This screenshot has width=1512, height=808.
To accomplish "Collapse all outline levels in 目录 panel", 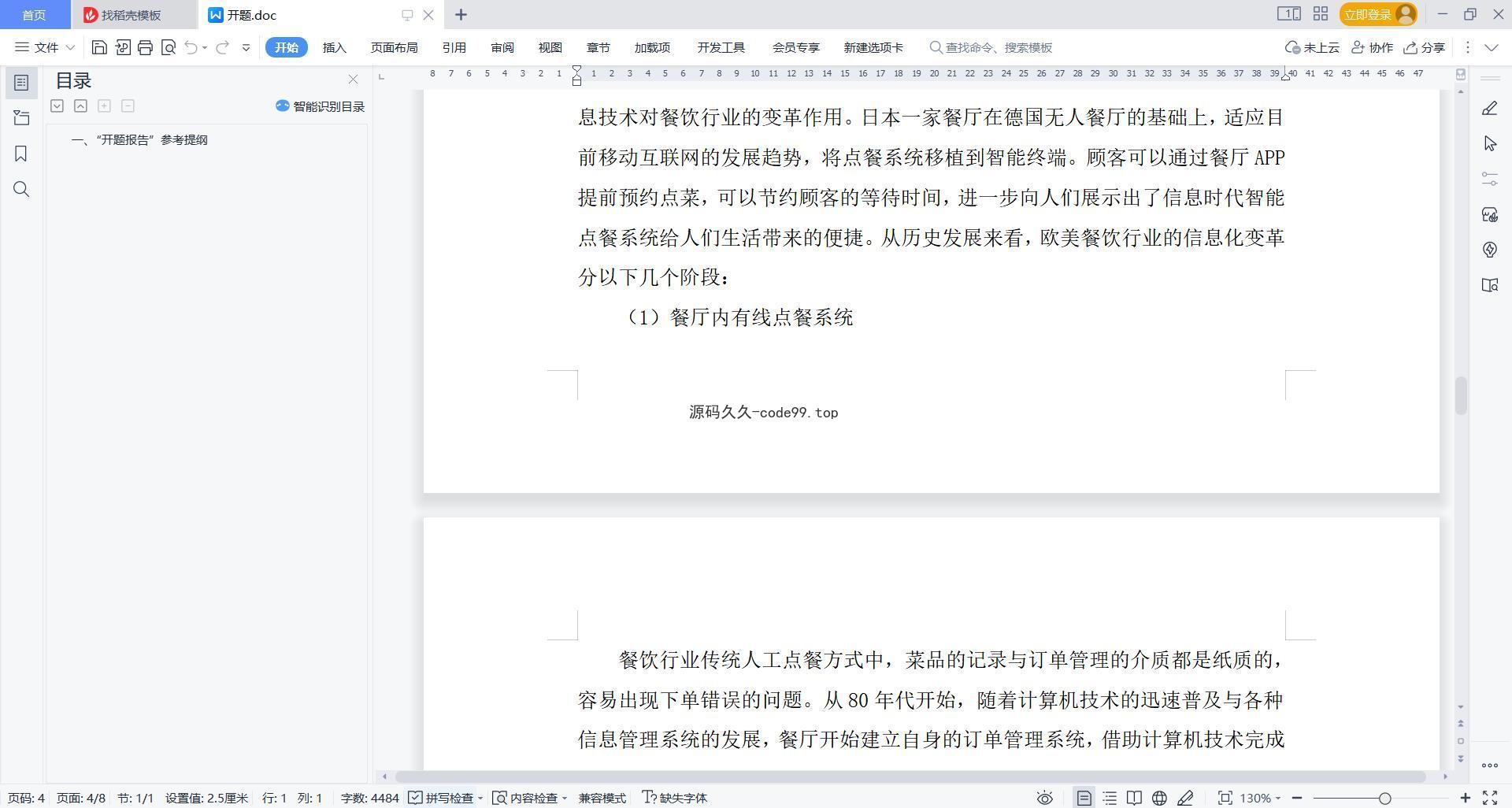I will (x=80, y=106).
